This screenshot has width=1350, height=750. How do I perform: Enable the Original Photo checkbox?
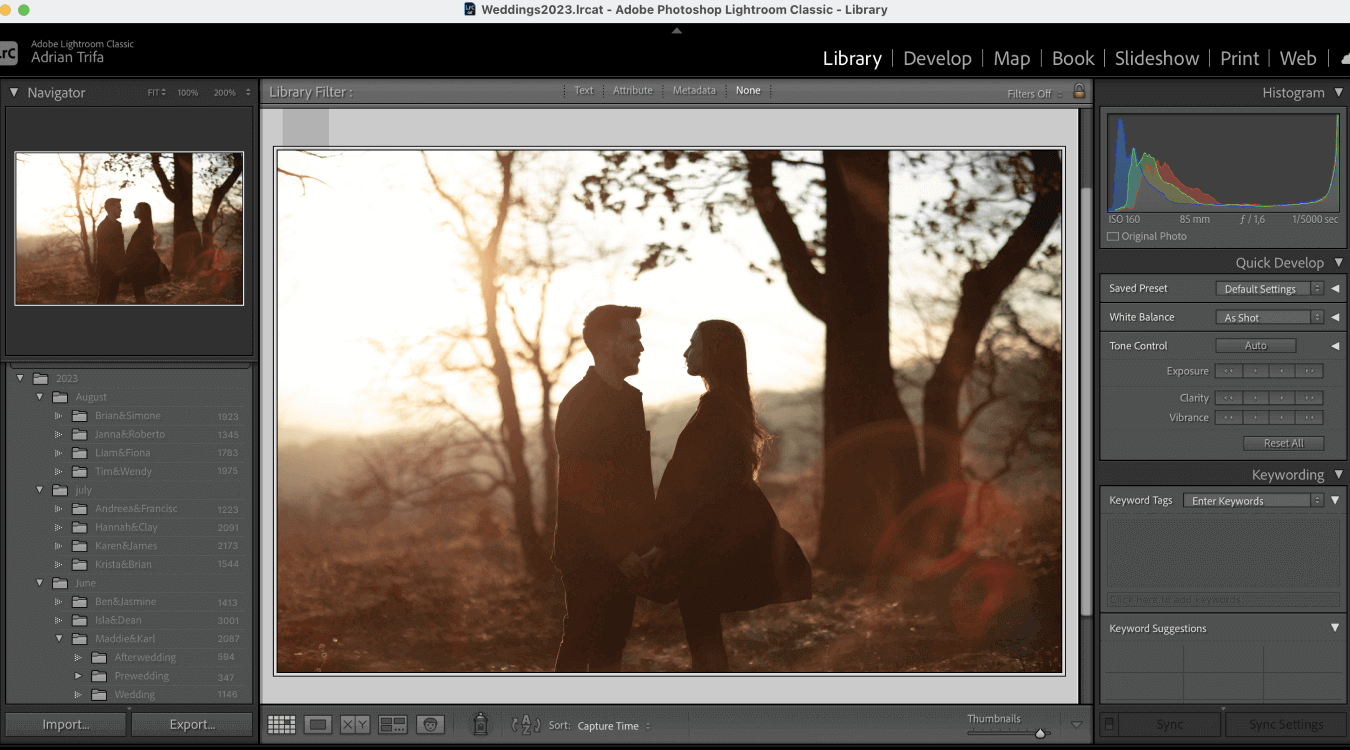[1113, 237]
